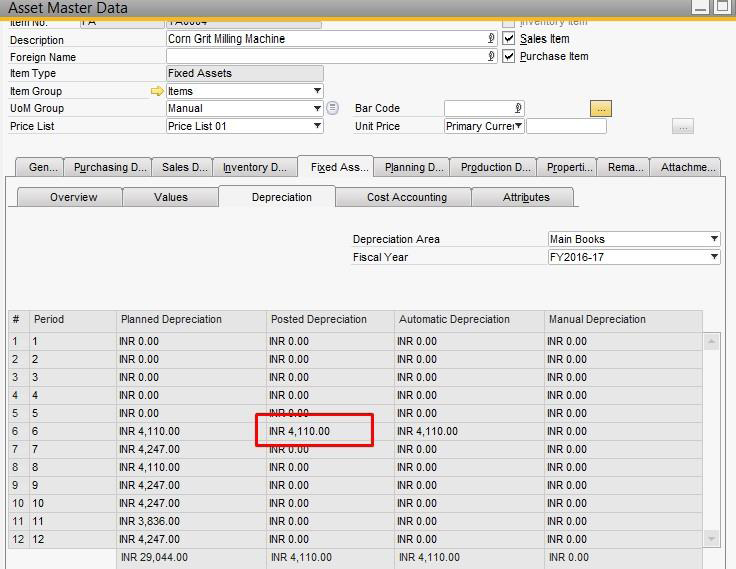Image resolution: width=736 pixels, height=569 pixels.
Task: Toggle the Sales Item checkbox
Action: pos(509,39)
